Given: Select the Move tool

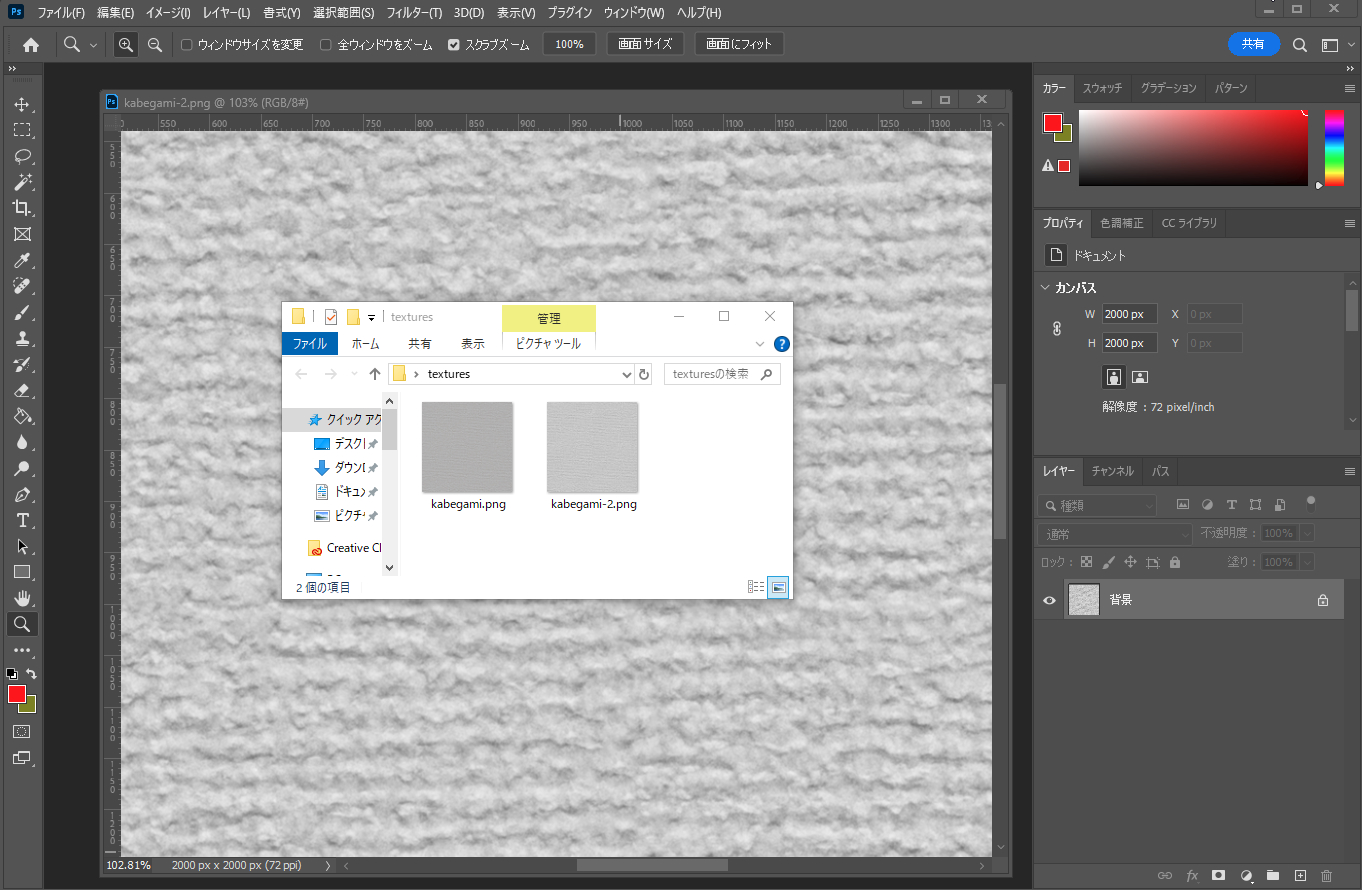Looking at the screenshot, I should (22, 105).
